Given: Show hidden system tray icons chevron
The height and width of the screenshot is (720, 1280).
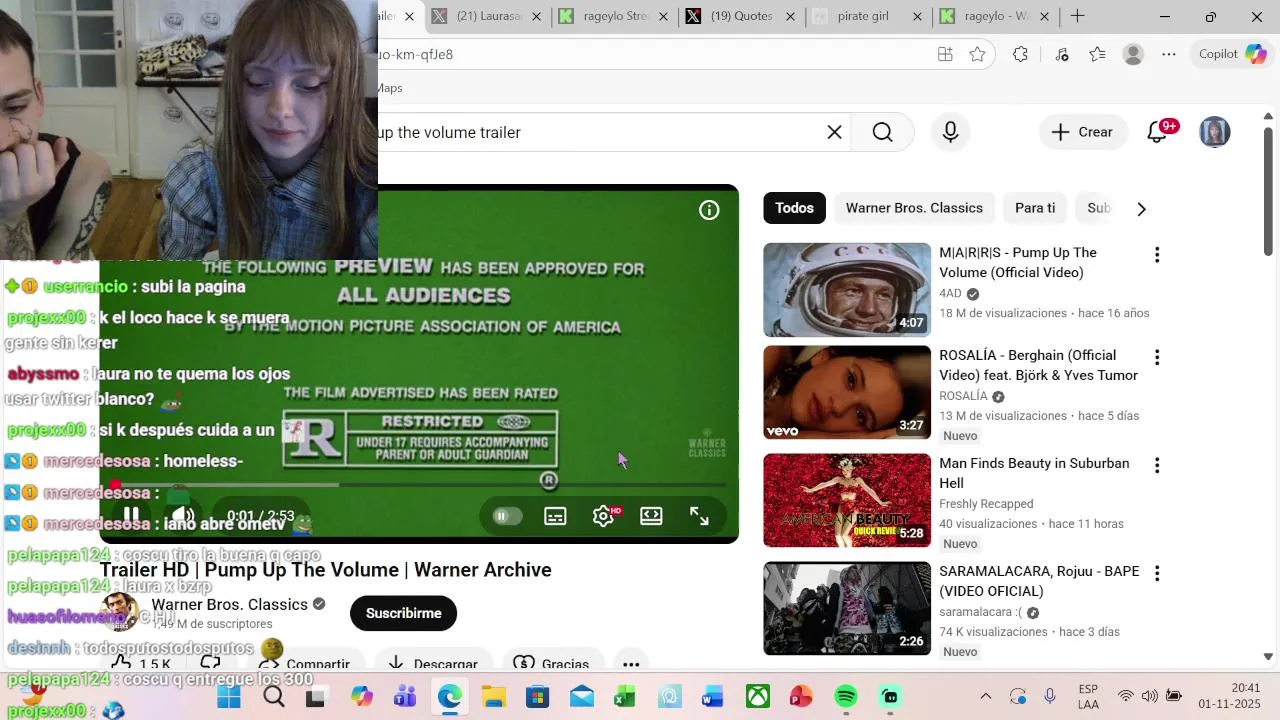Looking at the screenshot, I should click(x=985, y=697).
